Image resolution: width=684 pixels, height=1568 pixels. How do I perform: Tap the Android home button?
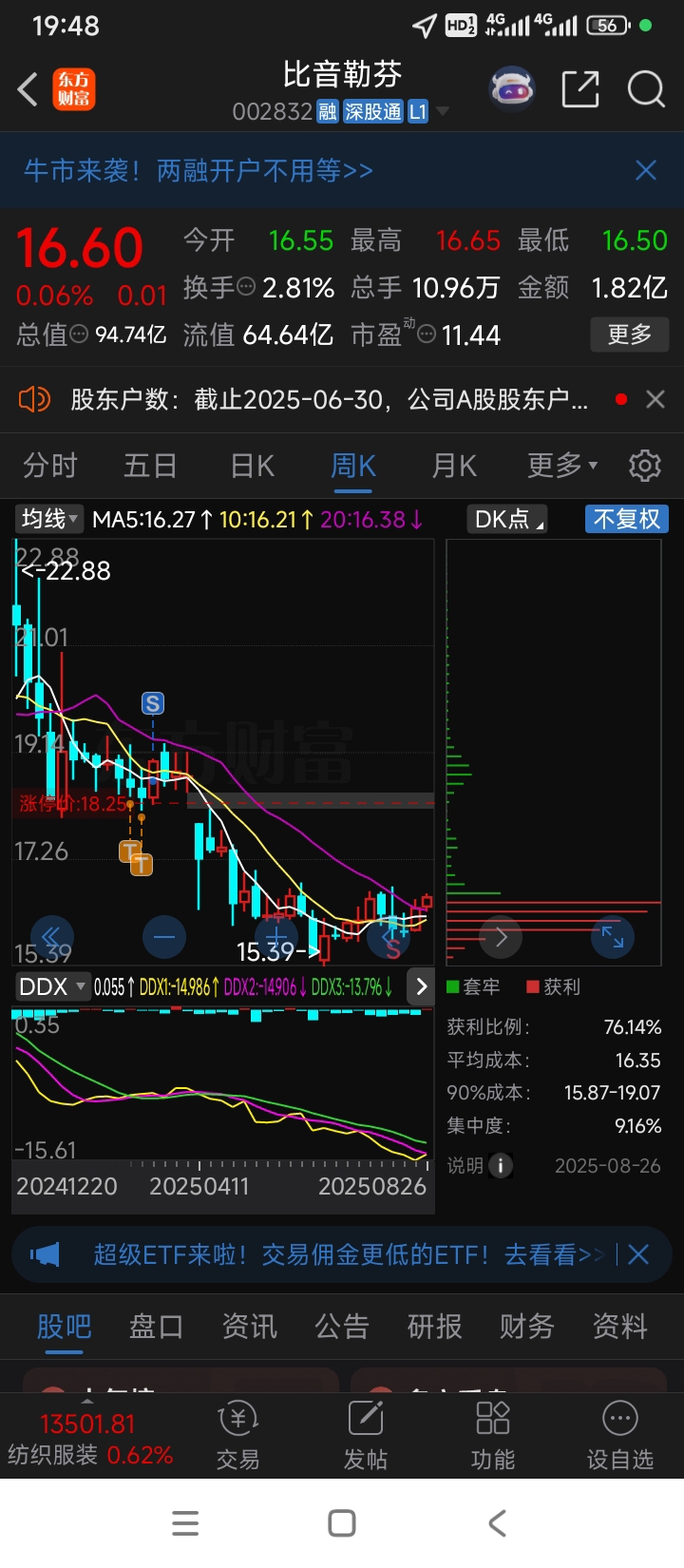(342, 1523)
